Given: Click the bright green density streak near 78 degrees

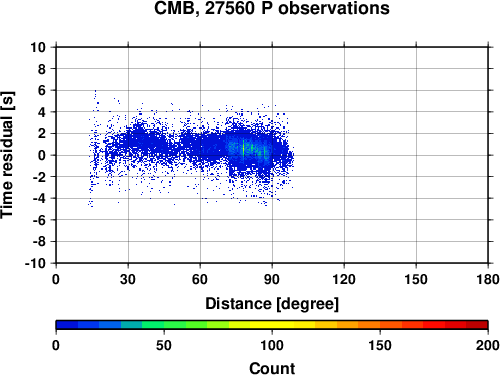Looking at the screenshot, I should (244, 148).
